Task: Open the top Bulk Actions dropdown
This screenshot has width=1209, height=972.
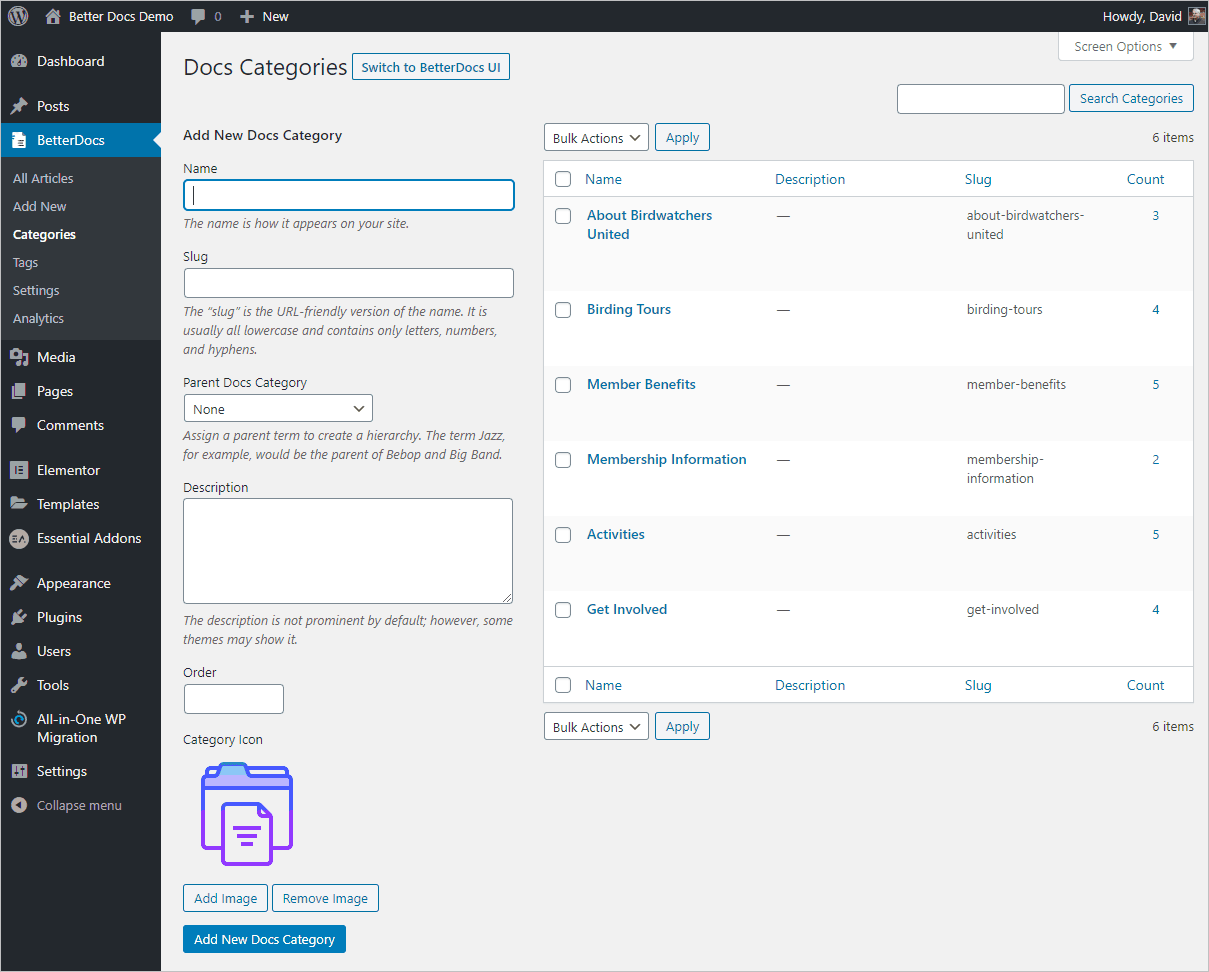Action: click(596, 138)
